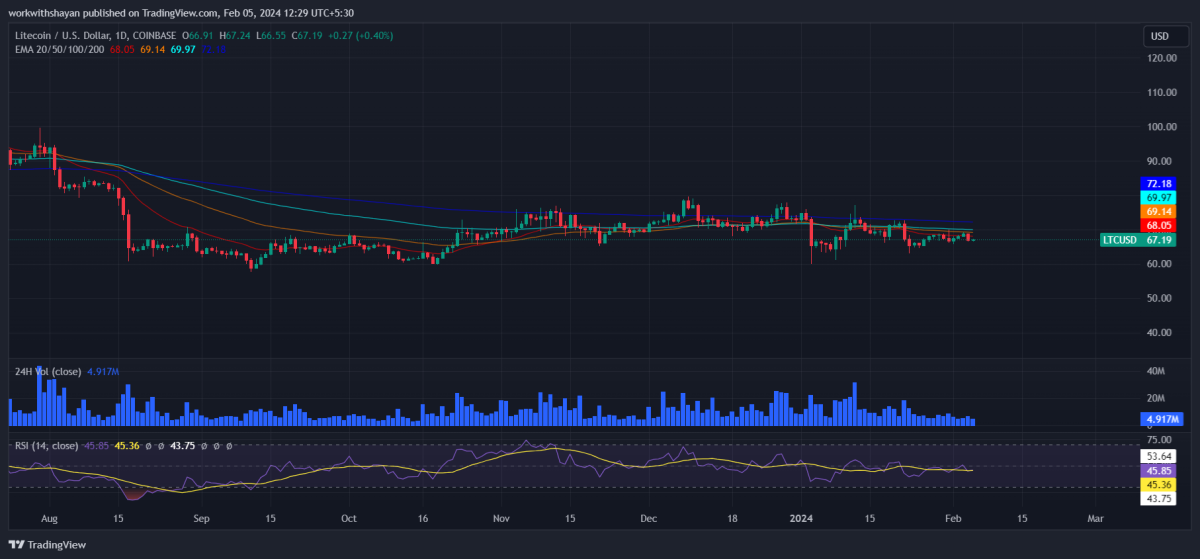Click the cyan 69.97 EMA price tag

point(1159,199)
